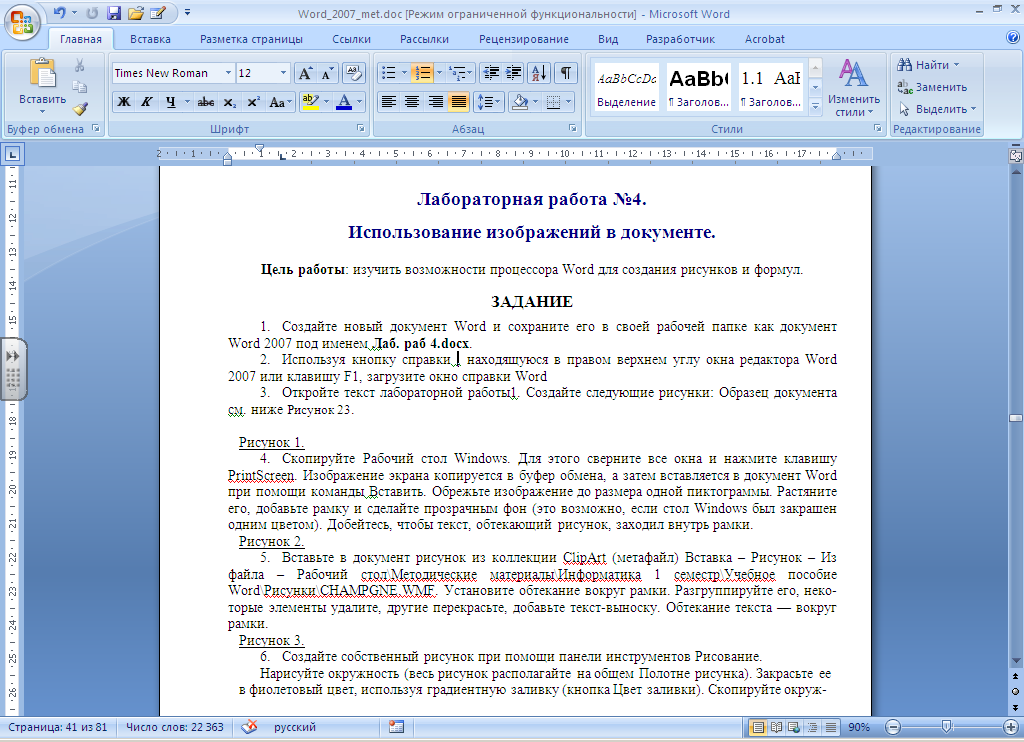Apply yellow text highlight color
The height and width of the screenshot is (742, 1024).
point(310,102)
